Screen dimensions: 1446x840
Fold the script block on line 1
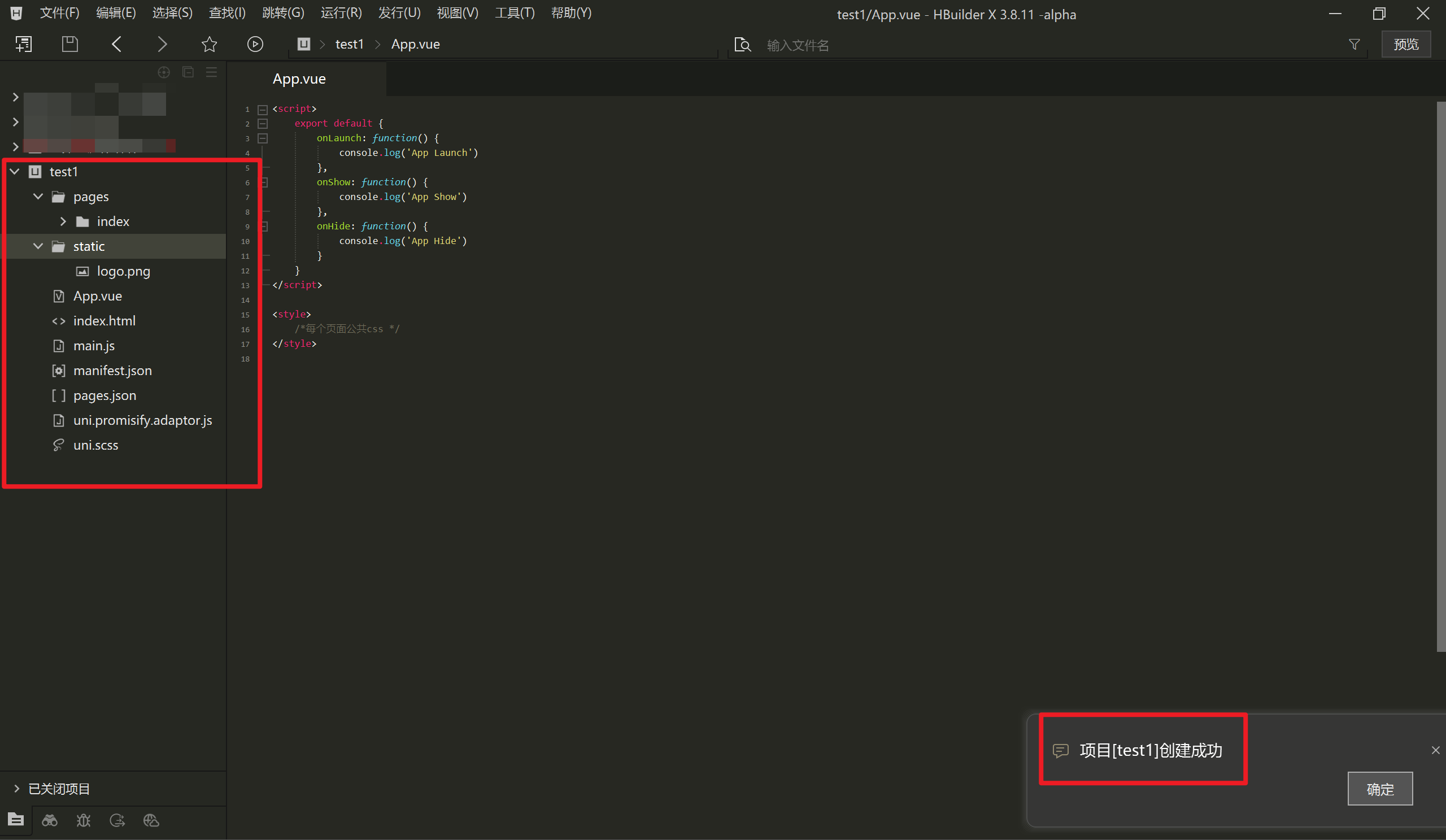pos(263,109)
